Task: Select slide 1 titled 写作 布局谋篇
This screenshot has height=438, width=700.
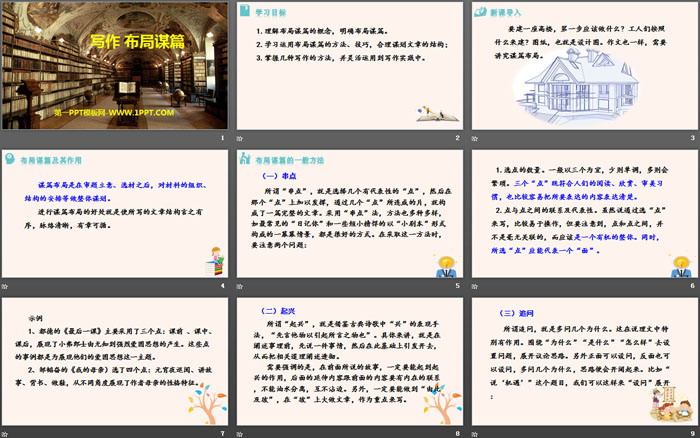Action: coord(115,66)
